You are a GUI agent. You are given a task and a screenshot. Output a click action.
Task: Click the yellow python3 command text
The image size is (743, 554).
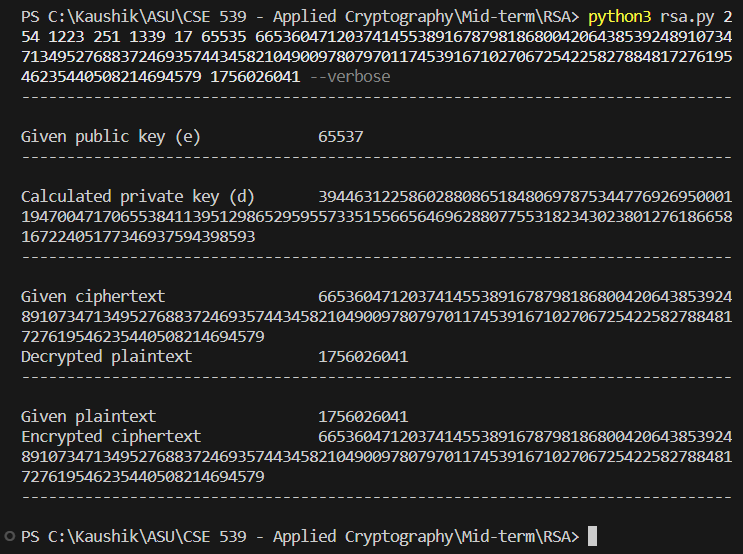tap(619, 17)
